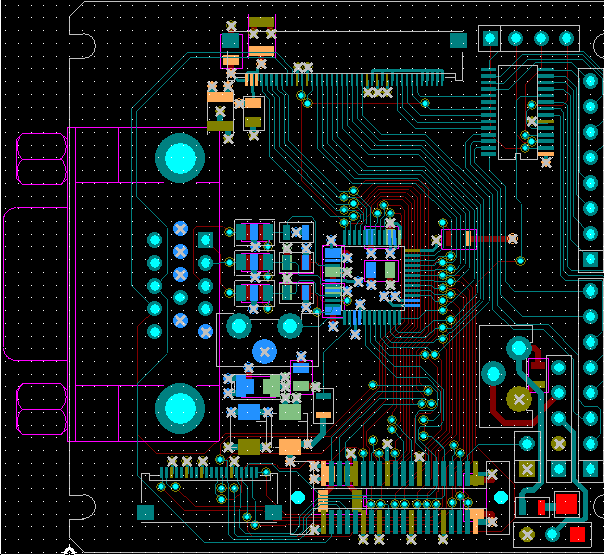Image resolution: width=604 pixels, height=555 pixels.
Task: Select the big red square pad
Action: pyautogui.click(x=566, y=503)
